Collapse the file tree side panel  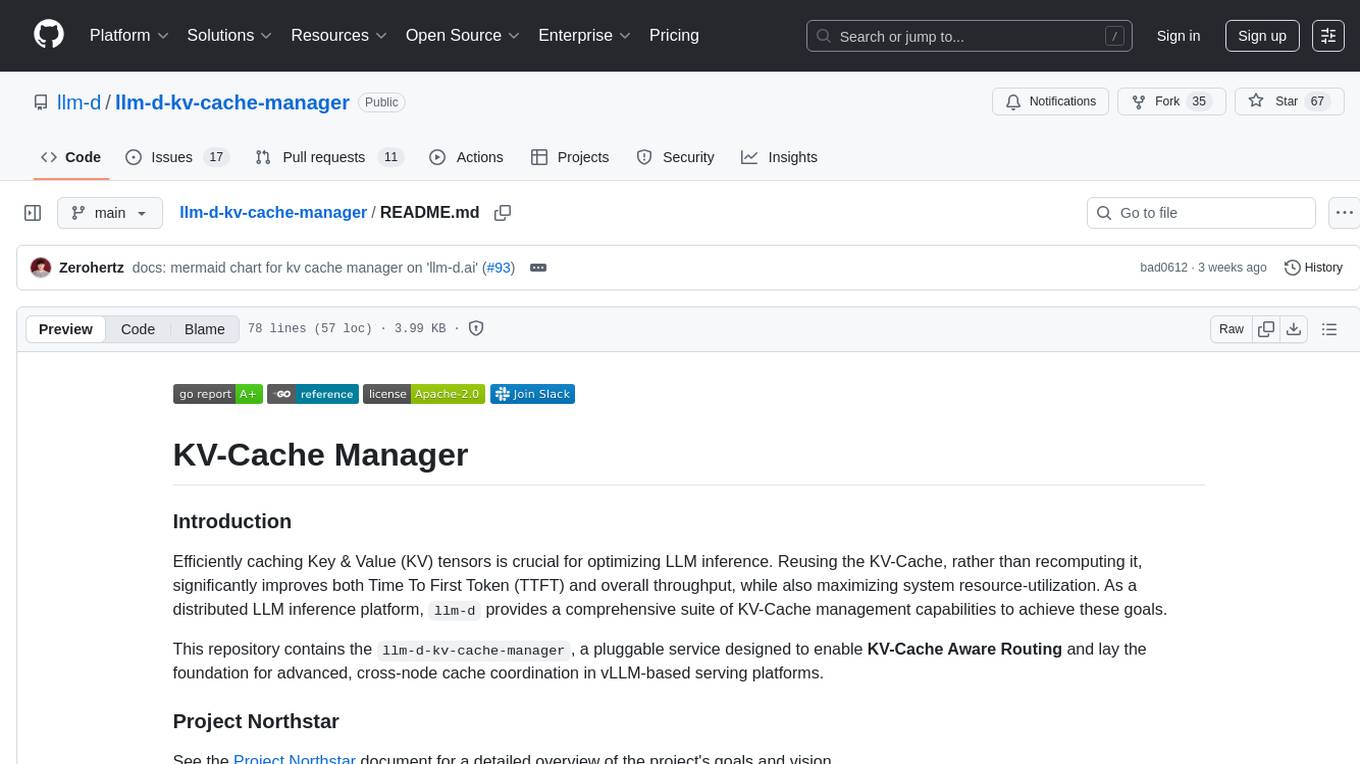[32, 213]
